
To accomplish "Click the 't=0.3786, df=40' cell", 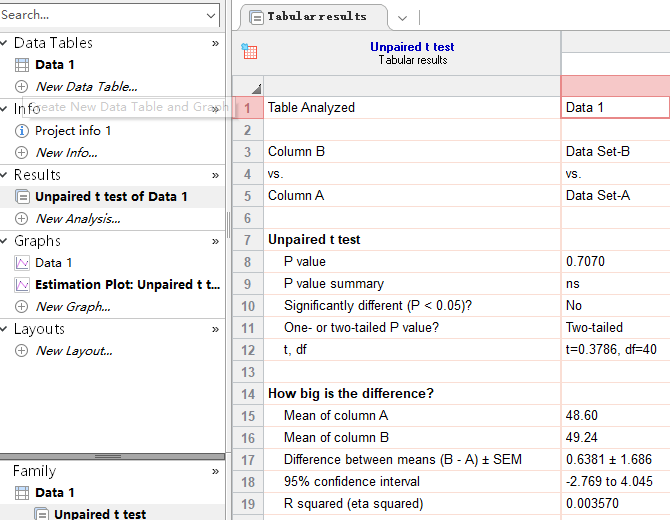I will point(616,350).
